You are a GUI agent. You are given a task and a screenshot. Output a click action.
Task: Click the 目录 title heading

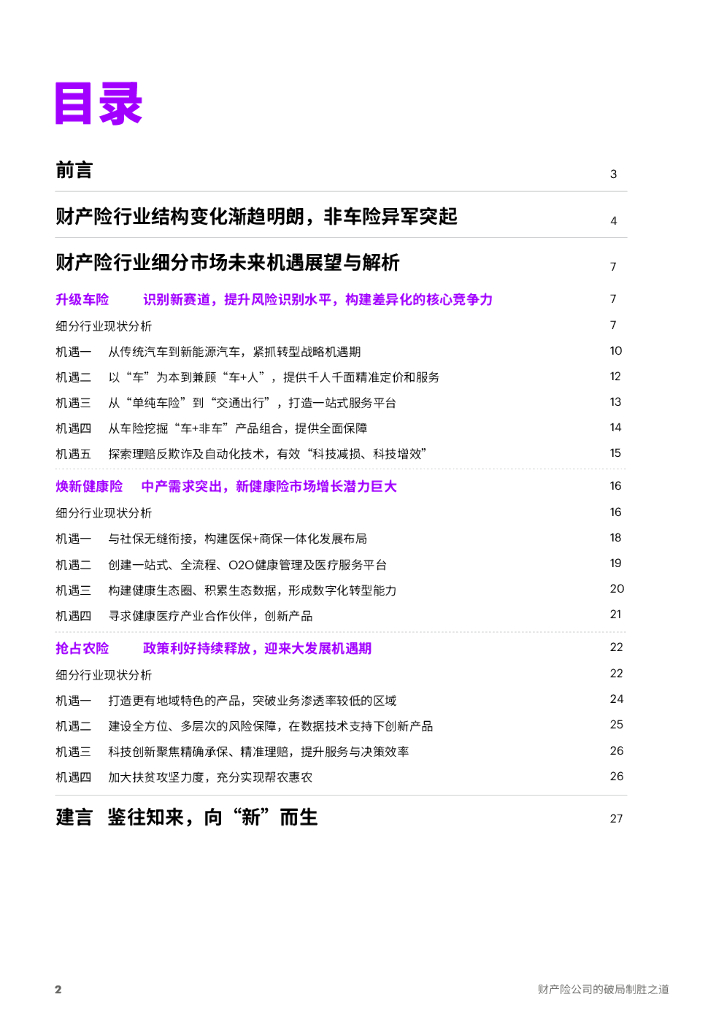click(99, 103)
